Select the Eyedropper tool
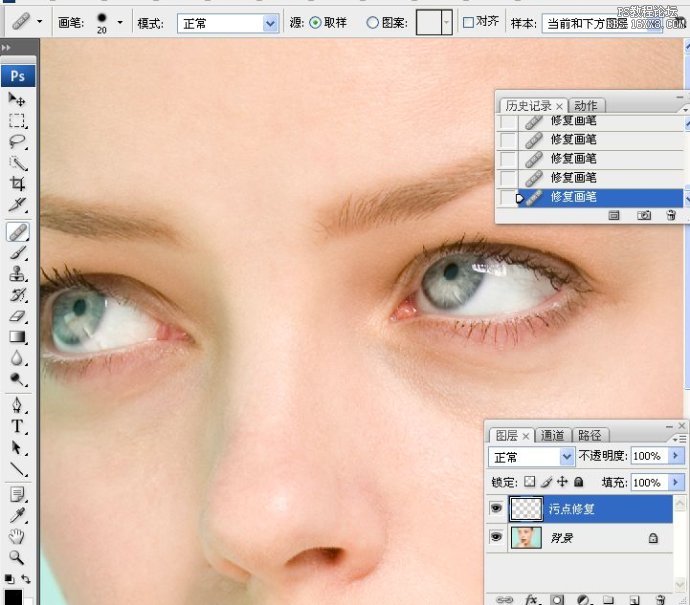This screenshot has height=605, width=690. click(17, 515)
